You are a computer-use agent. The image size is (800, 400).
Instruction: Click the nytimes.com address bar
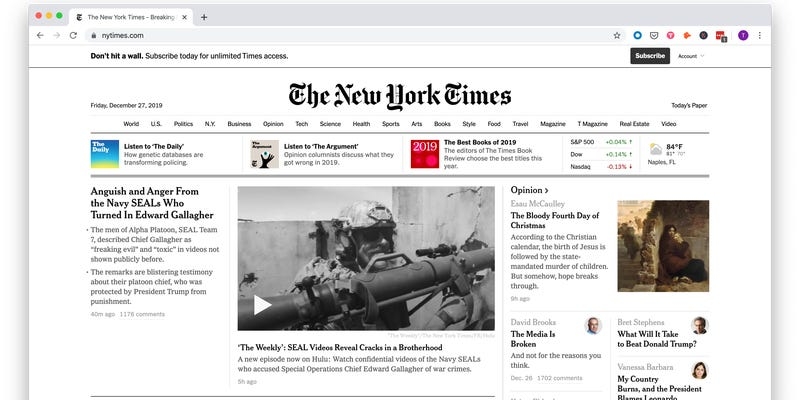point(355,35)
